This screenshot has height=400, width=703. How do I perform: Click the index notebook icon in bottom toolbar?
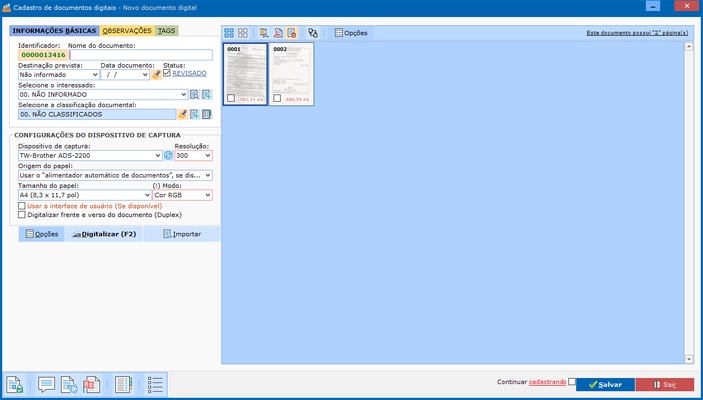tap(123, 385)
